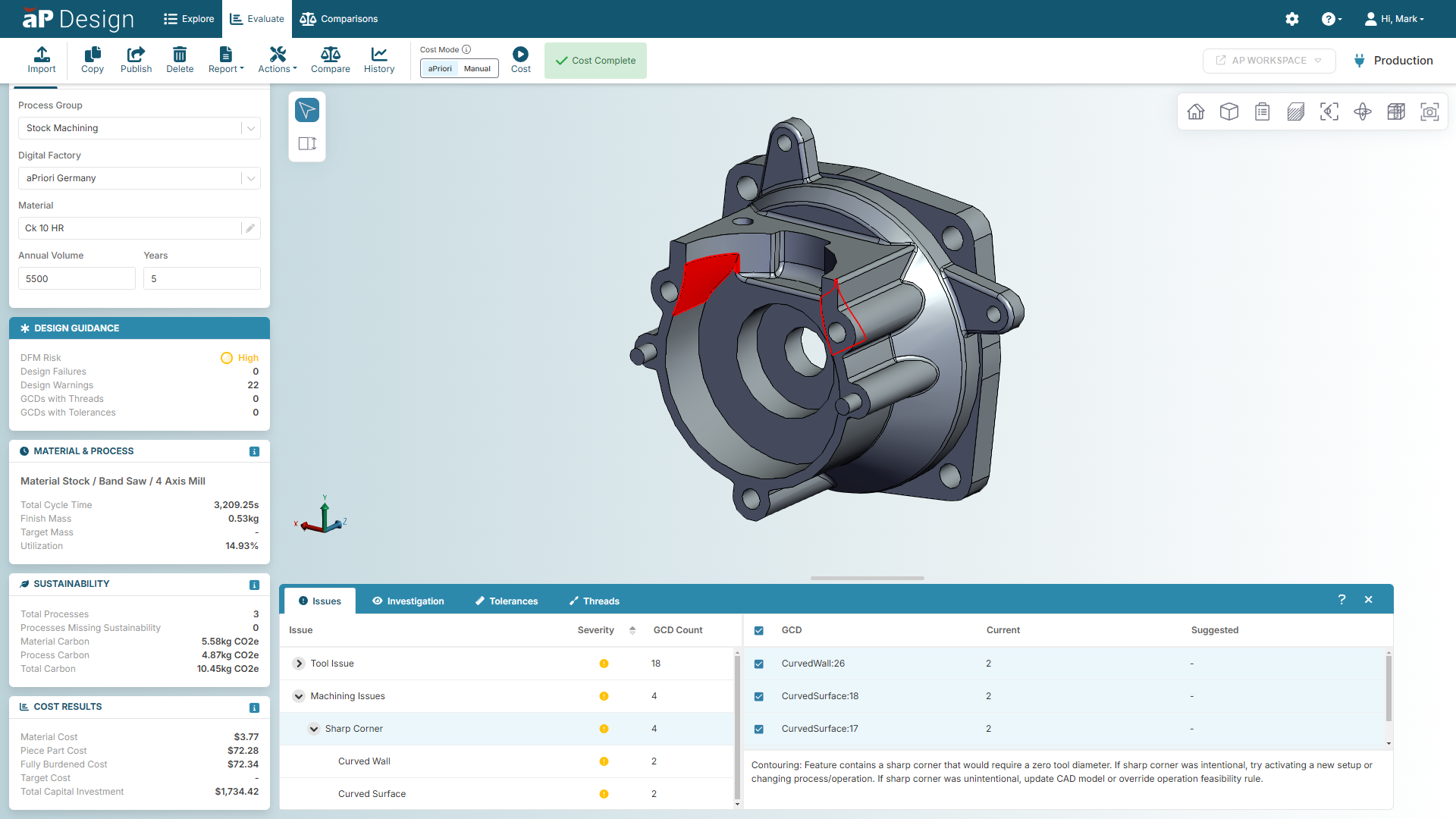Screen dimensions: 1456x819
Task: Open the Actions menu
Action: point(277,60)
